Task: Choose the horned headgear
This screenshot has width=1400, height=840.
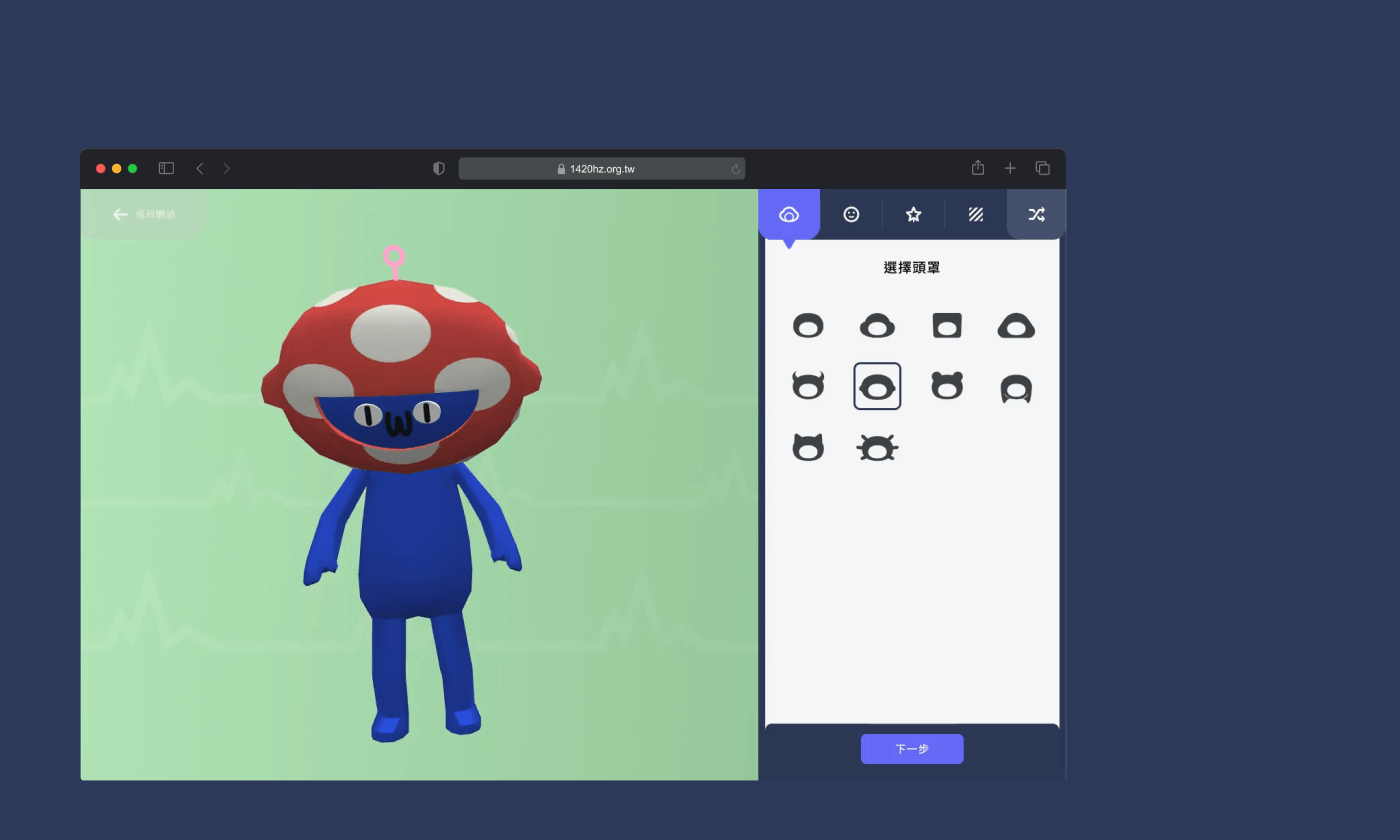Action: tap(808, 386)
